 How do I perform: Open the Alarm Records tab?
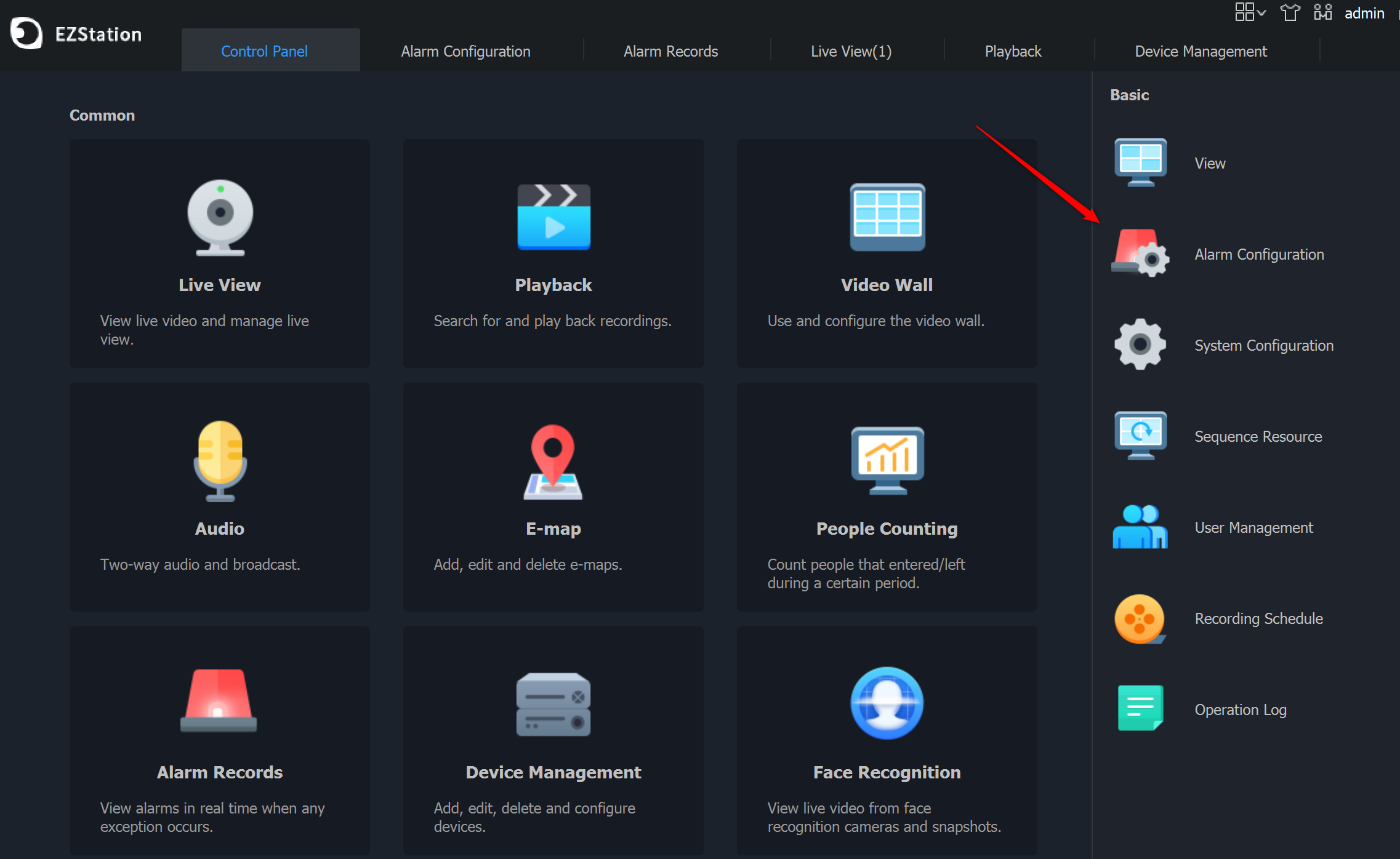[x=670, y=51]
